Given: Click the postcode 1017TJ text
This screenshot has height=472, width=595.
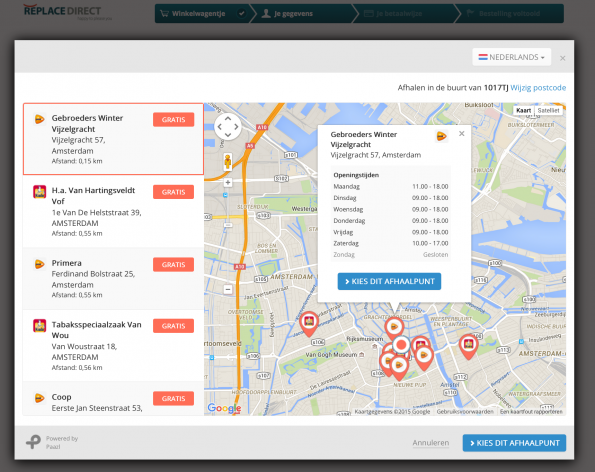Looking at the screenshot, I should (x=496, y=88).
